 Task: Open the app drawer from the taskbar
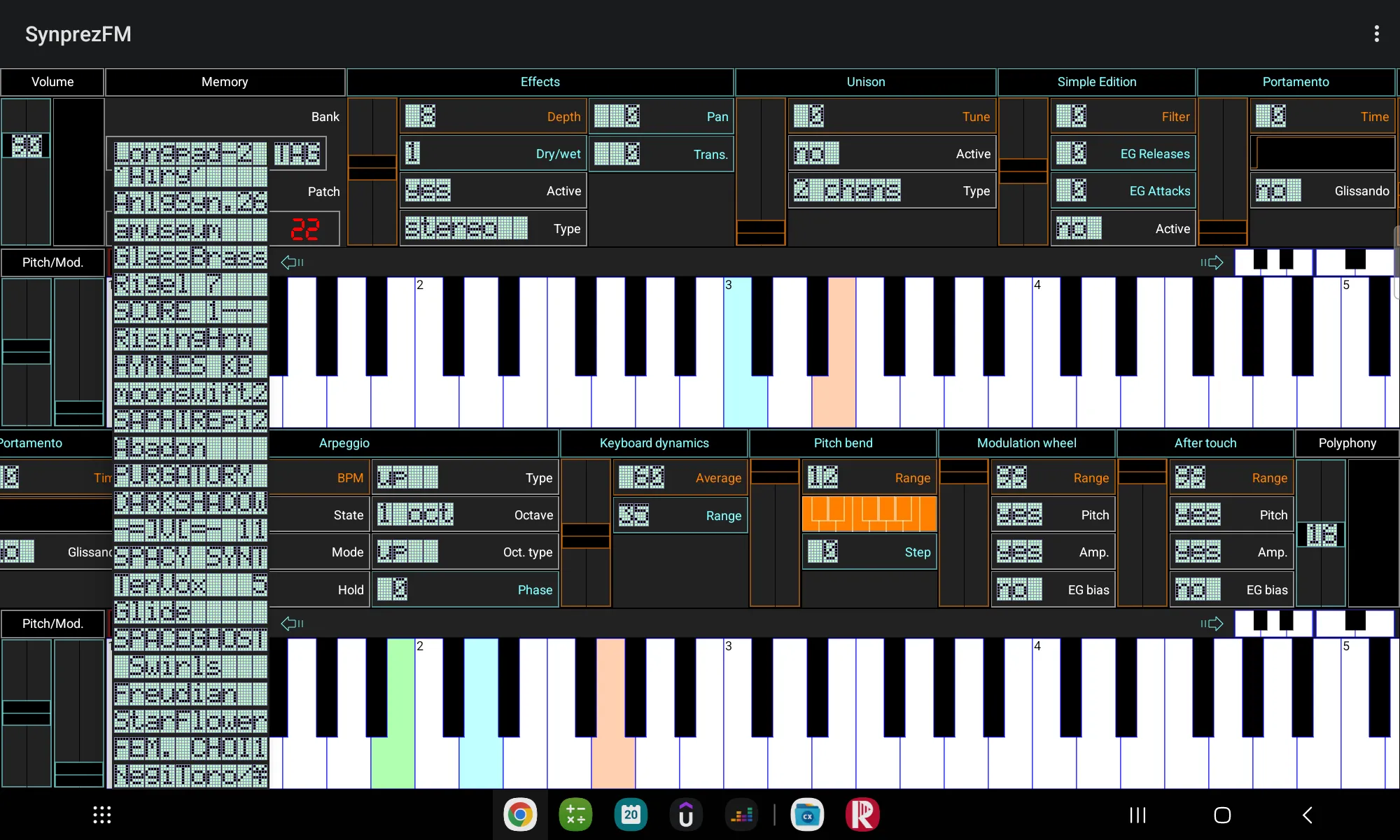tap(101, 814)
